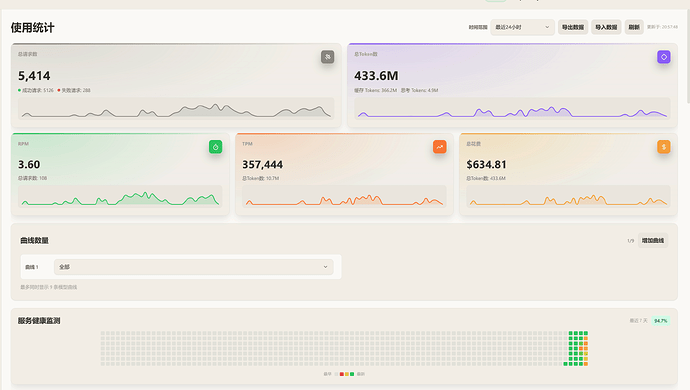This screenshot has width=690, height=390.
Task: Click the yellow legend swatch below health grid
Action: [x=347, y=374]
